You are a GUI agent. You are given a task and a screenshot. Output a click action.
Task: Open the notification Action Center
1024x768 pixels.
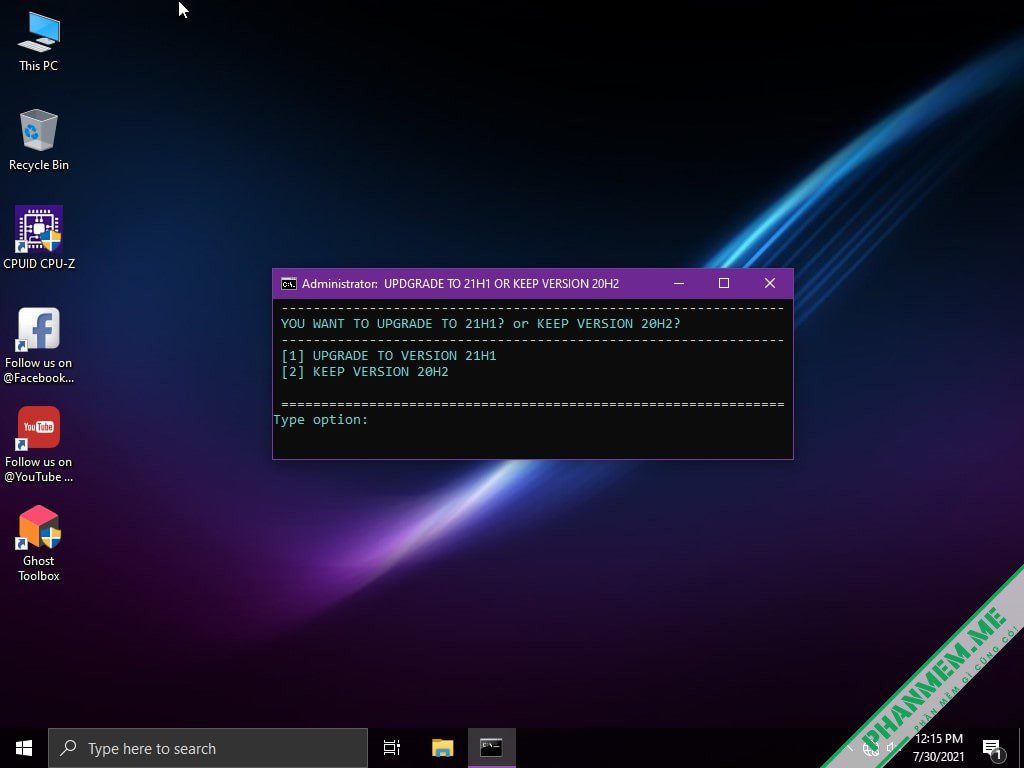pos(992,748)
